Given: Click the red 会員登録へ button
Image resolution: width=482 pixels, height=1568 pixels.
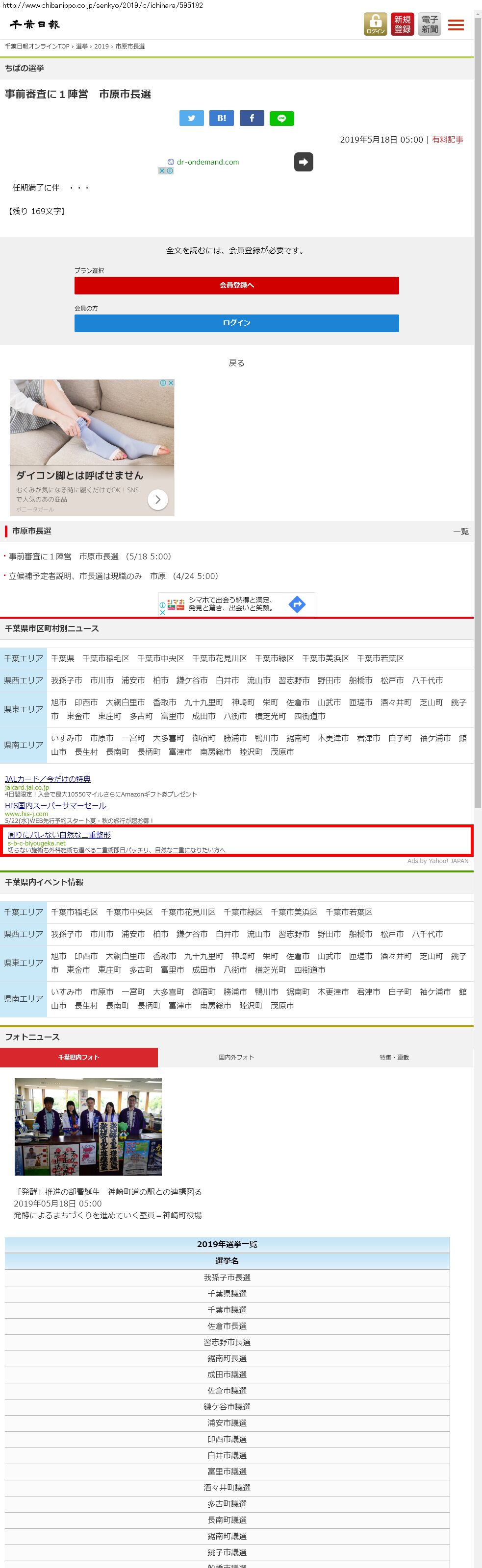Looking at the screenshot, I should tap(236, 285).
